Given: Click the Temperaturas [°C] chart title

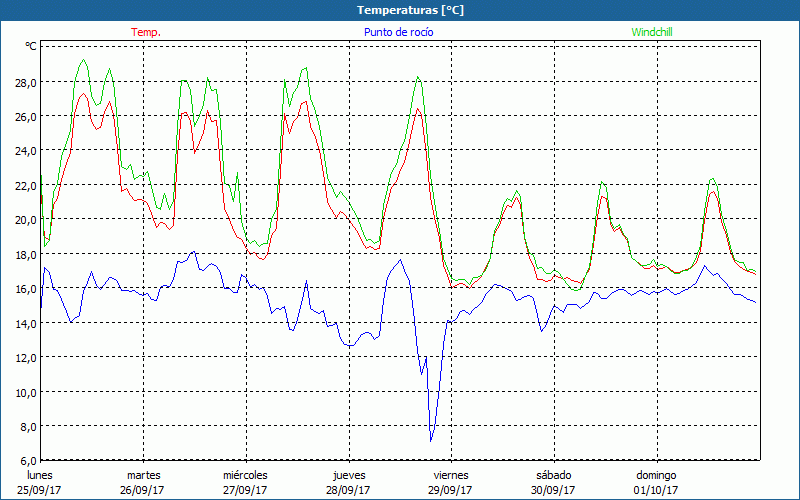Looking at the screenshot, I should 400,10.
